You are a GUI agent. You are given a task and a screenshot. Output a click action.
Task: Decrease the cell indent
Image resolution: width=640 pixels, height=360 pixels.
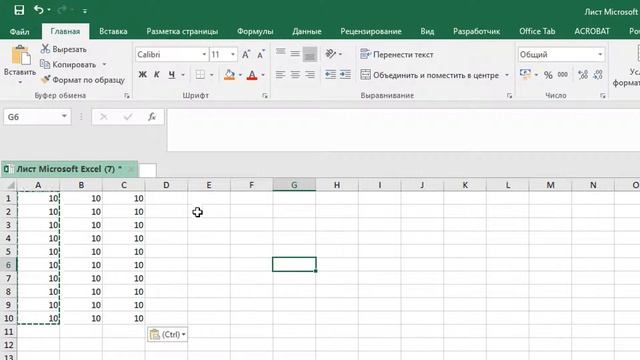[330, 75]
